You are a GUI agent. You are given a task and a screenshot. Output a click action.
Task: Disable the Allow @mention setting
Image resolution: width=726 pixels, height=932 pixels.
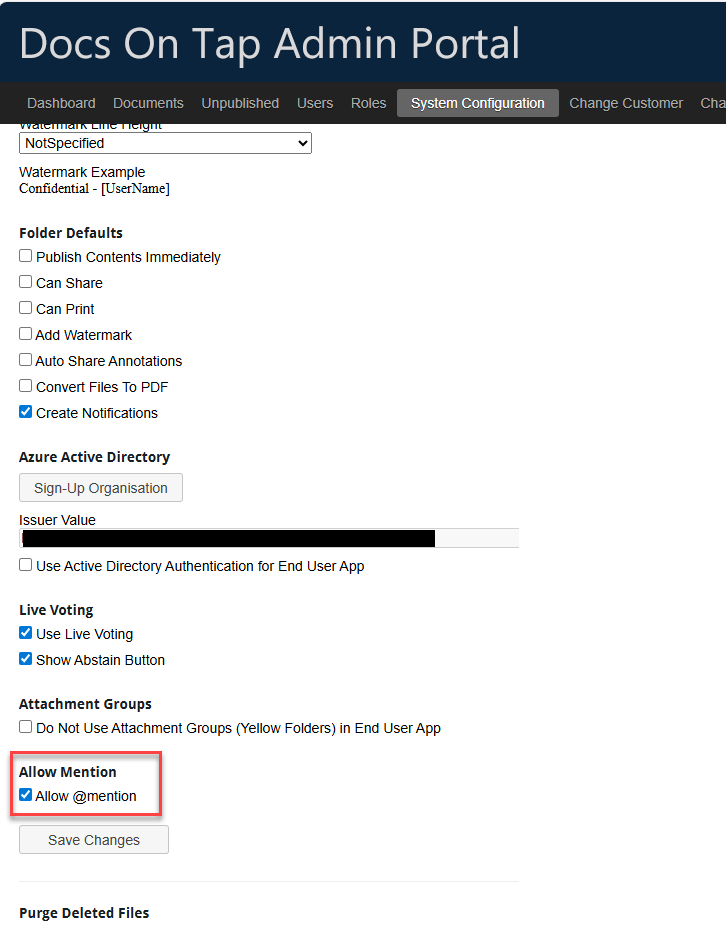pos(25,796)
